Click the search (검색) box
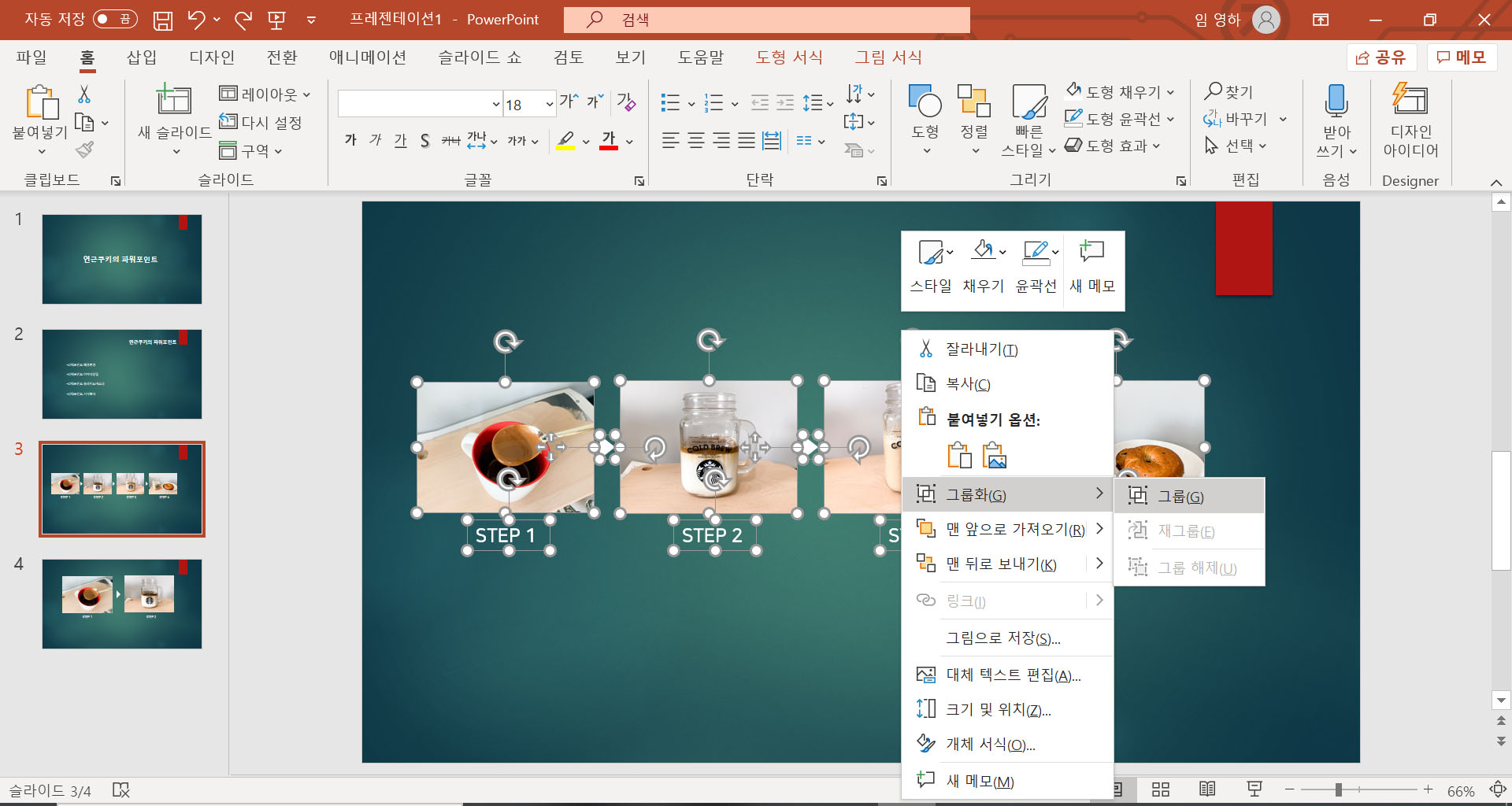Image resolution: width=1512 pixels, height=806 pixels. pos(767,20)
